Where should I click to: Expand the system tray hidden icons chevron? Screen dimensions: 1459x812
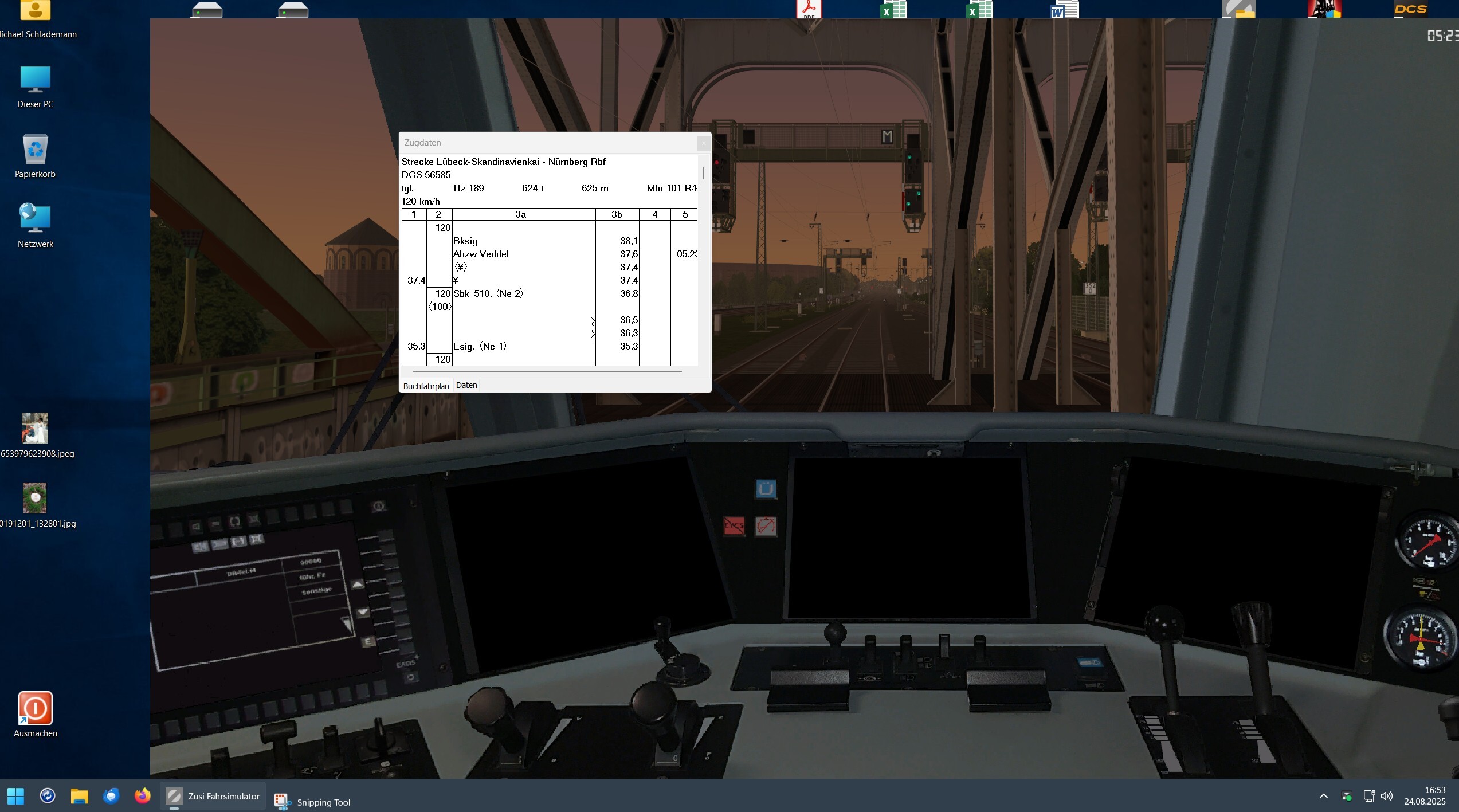pyautogui.click(x=1323, y=796)
